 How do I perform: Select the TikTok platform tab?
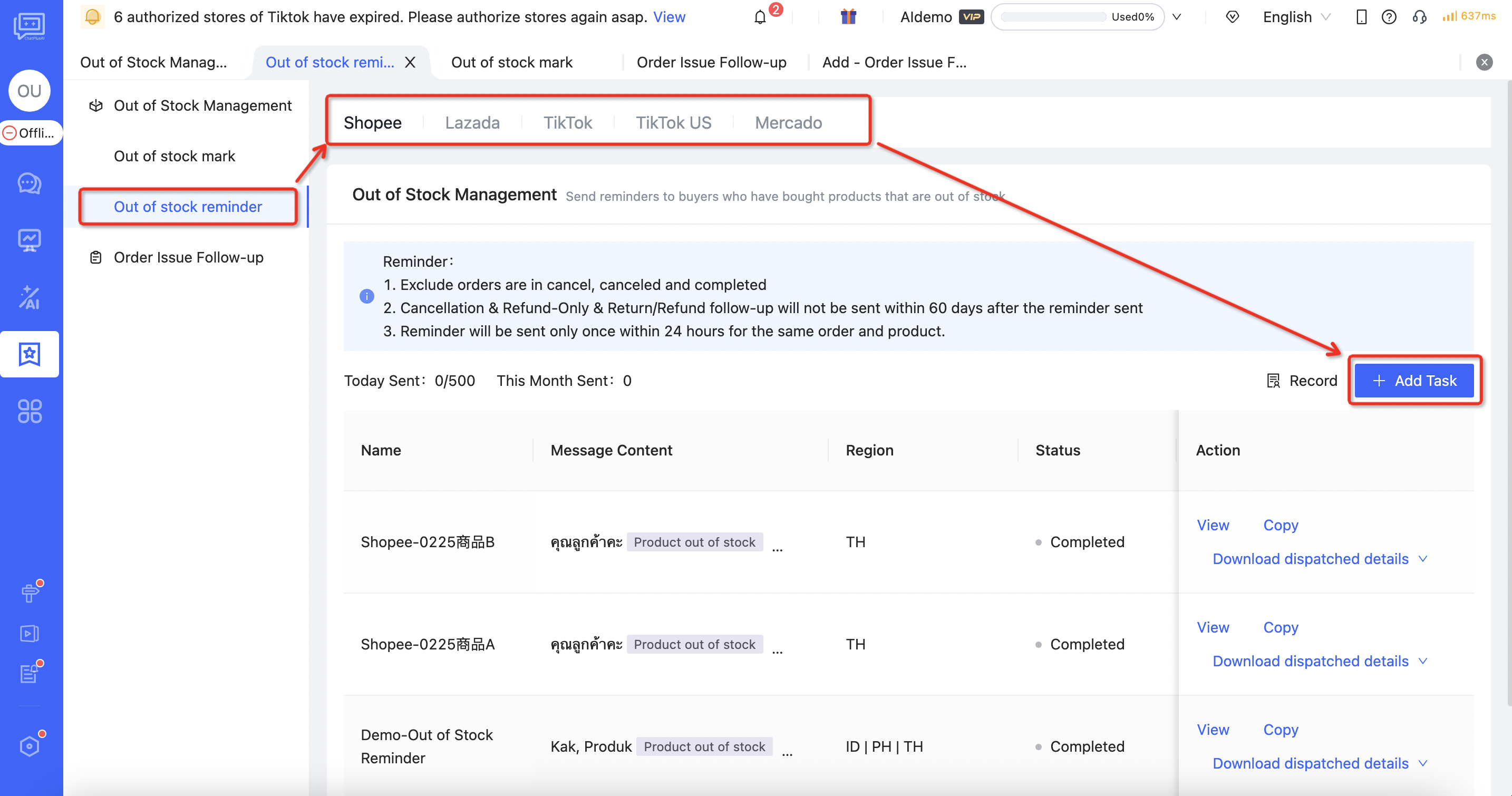567,123
